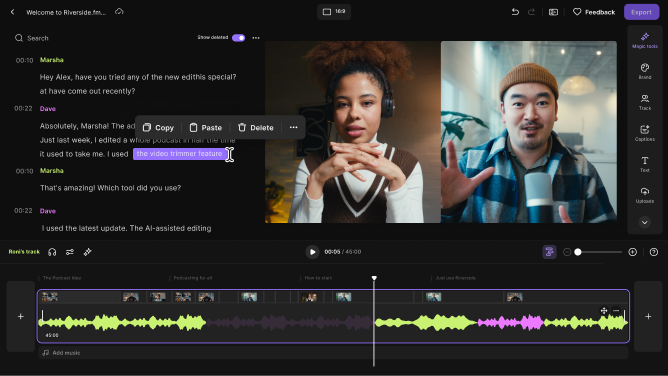Paste into the transcript

pos(205,127)
